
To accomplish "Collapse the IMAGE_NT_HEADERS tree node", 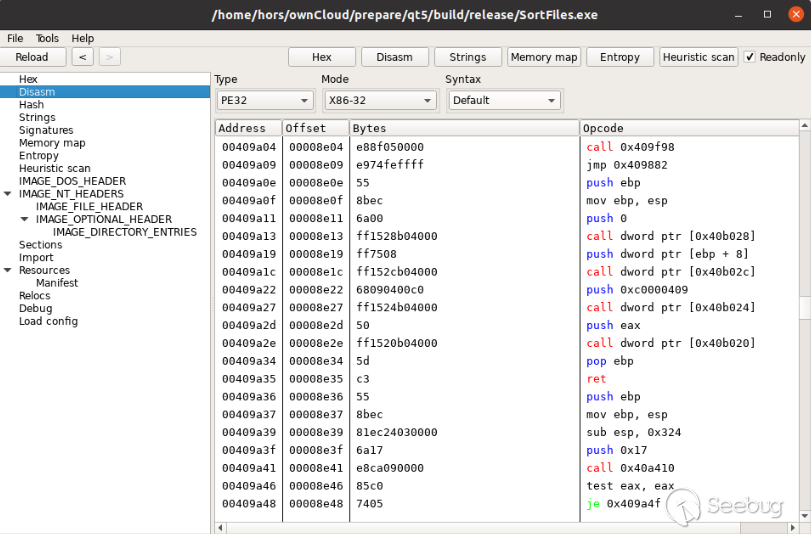I will tap(8, 194).
